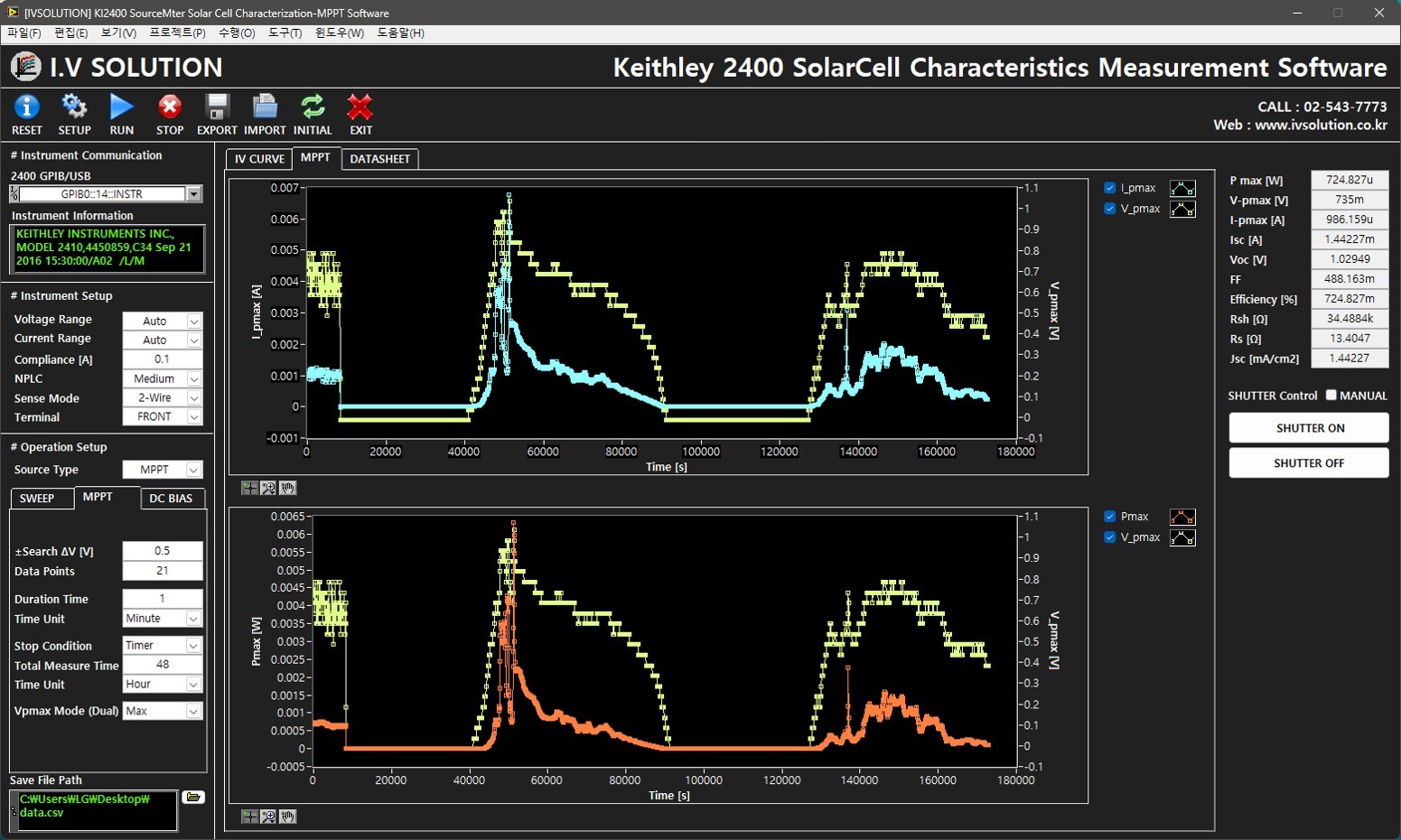Image resolution: width=1401 pixels, height=840 pixels.
Task: Select the zoom tool under the top graph
Action: coord(268,488)
